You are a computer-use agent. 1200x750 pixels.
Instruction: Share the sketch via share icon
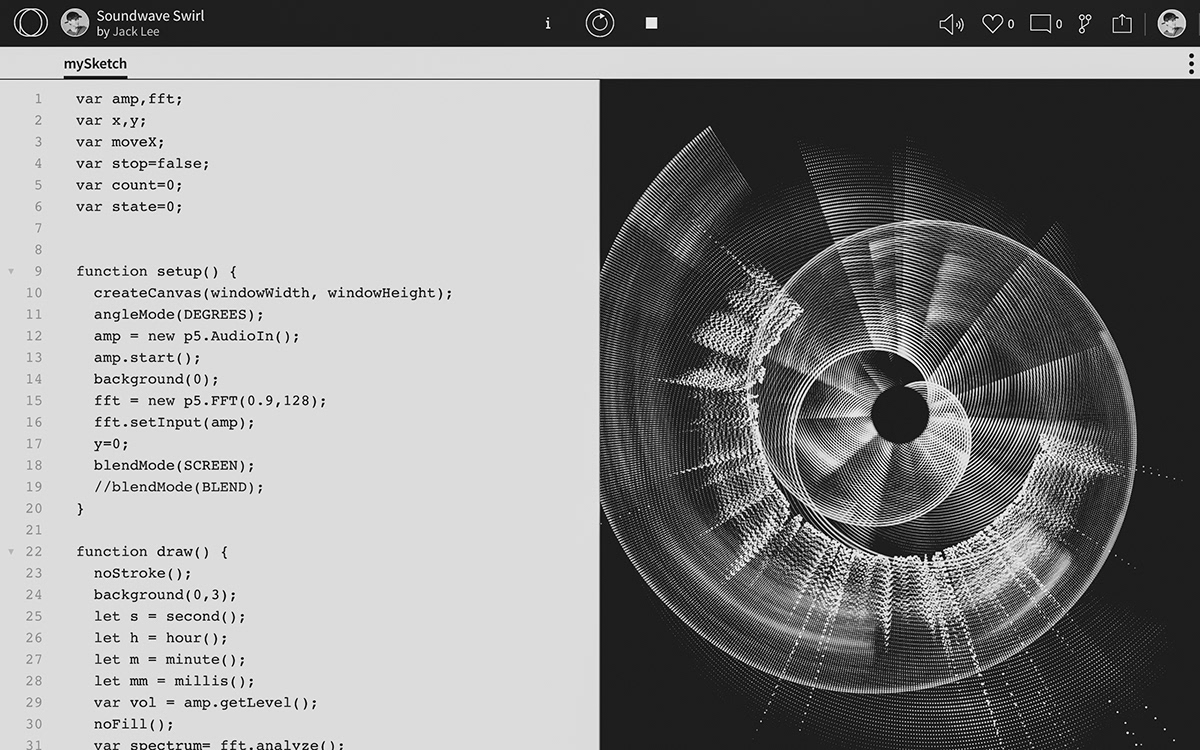click(x=1122, y=24)
